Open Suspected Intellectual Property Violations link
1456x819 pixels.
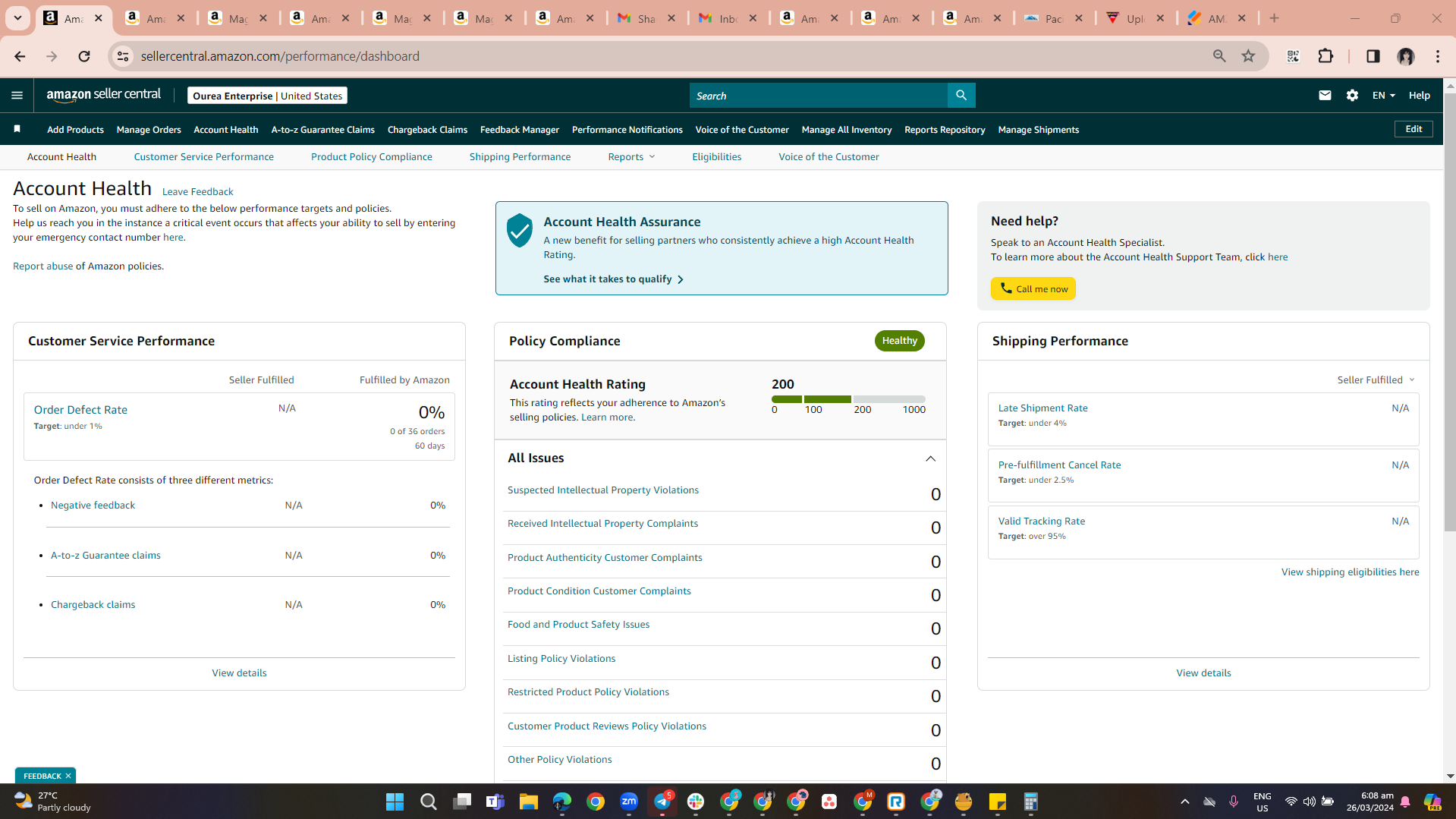click(x=603, y=490)
